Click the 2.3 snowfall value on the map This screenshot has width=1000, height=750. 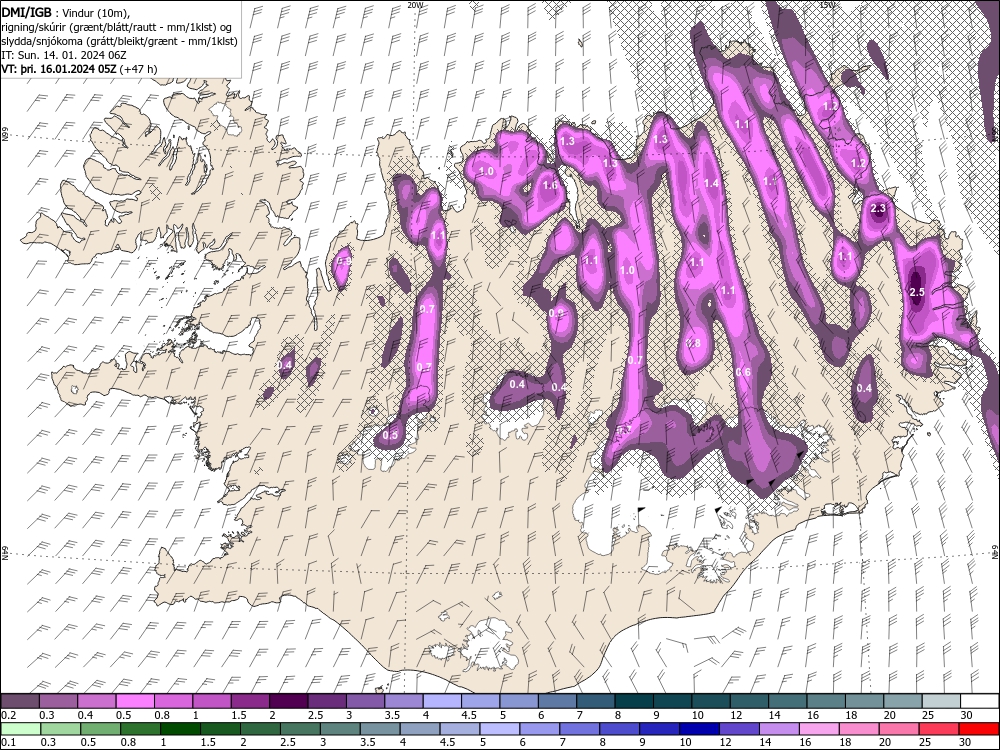[x=878, y=208]
